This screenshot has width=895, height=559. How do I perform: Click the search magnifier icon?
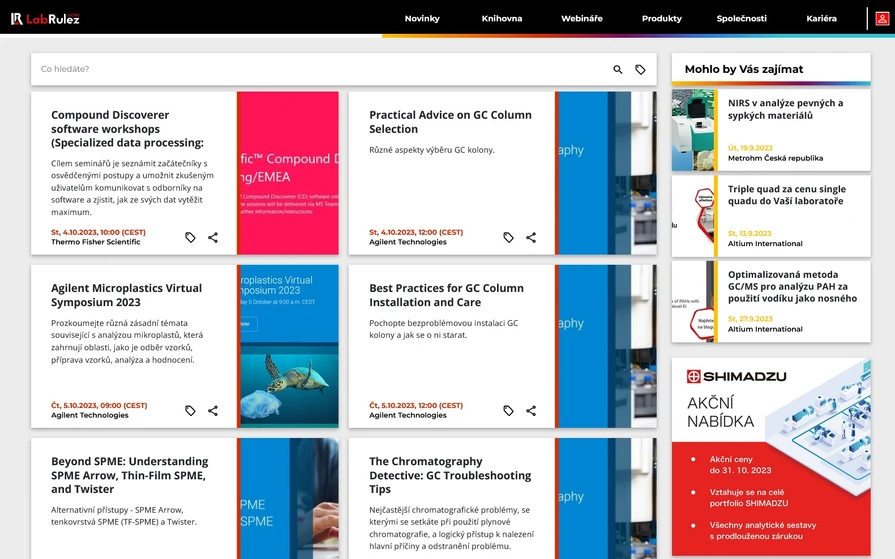618,69
